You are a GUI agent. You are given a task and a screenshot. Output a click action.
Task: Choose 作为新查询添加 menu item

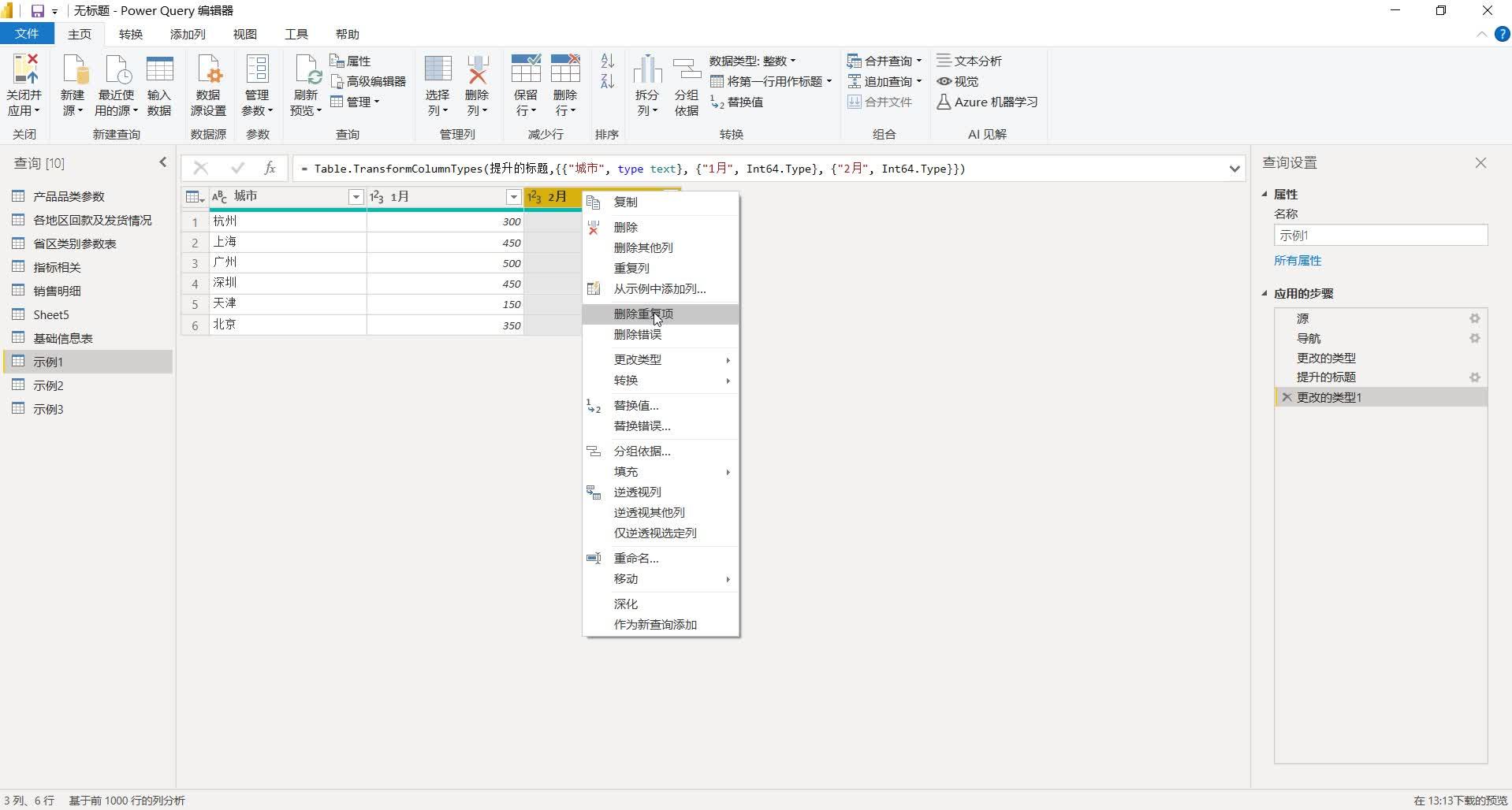coord(661,624)
